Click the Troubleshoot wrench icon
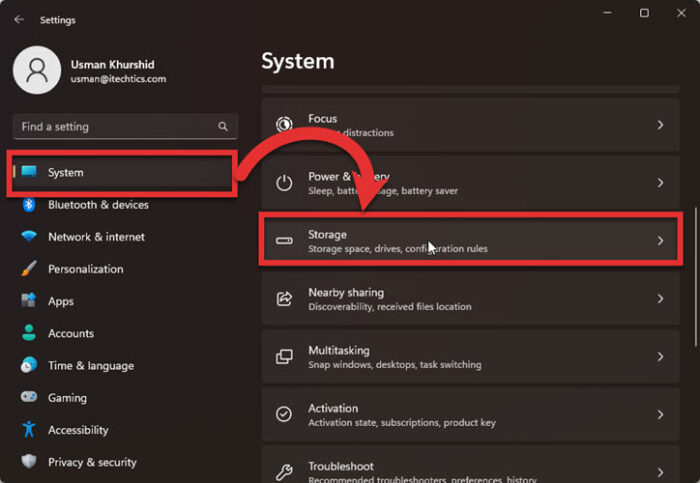Screen dimensions: 700x483 point(284,472)
